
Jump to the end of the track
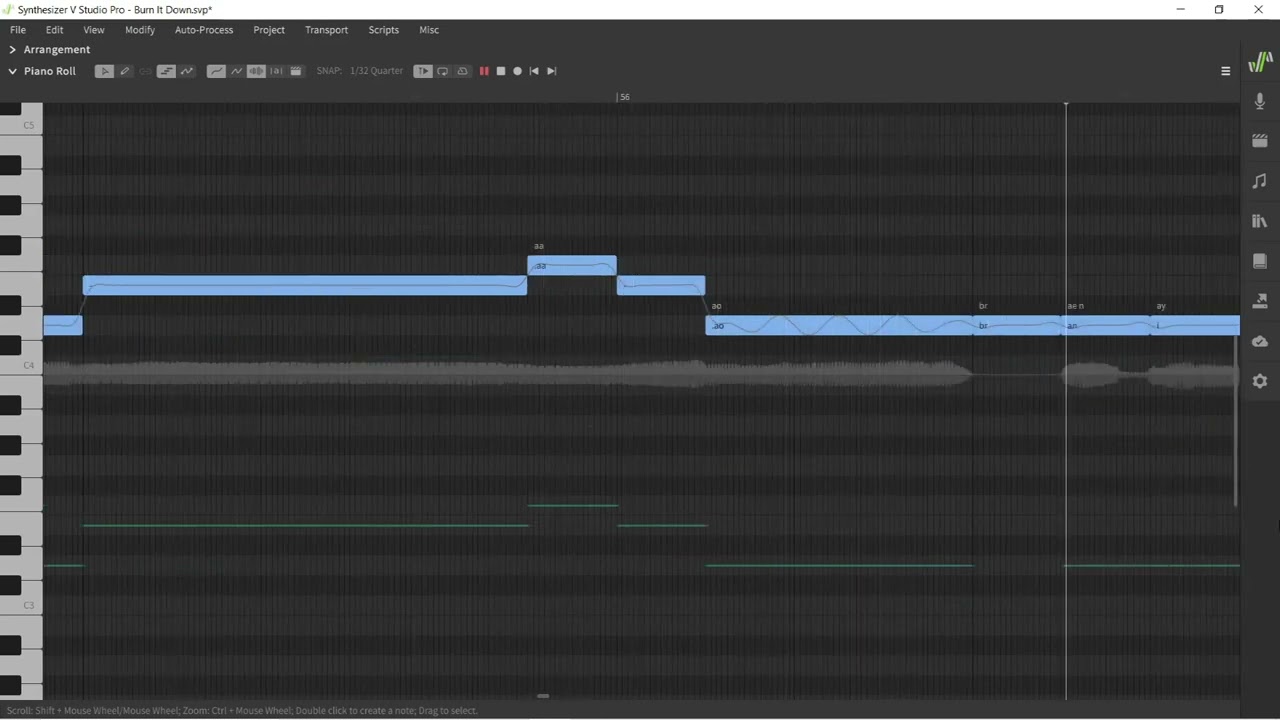point(551,71)
